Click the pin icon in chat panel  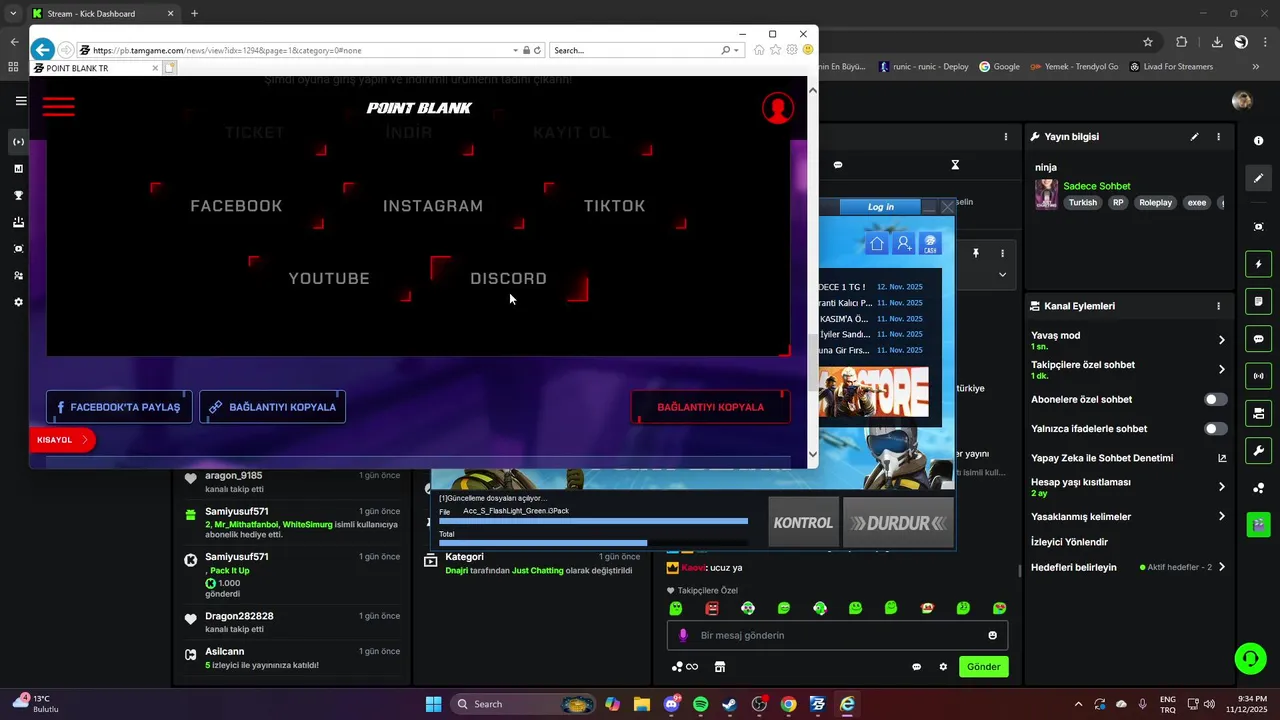(975, 254)
